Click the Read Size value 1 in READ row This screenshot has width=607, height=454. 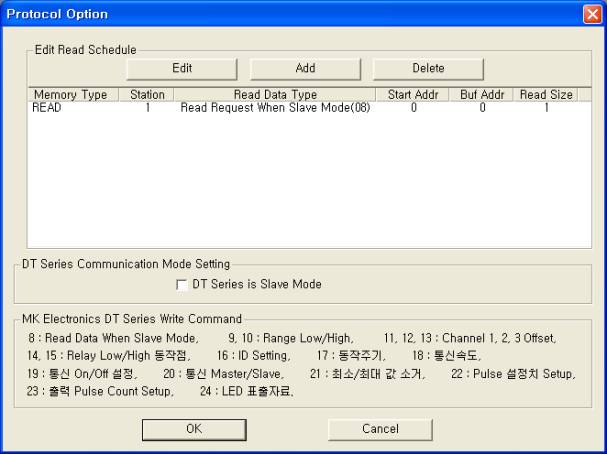click(546, 107)
